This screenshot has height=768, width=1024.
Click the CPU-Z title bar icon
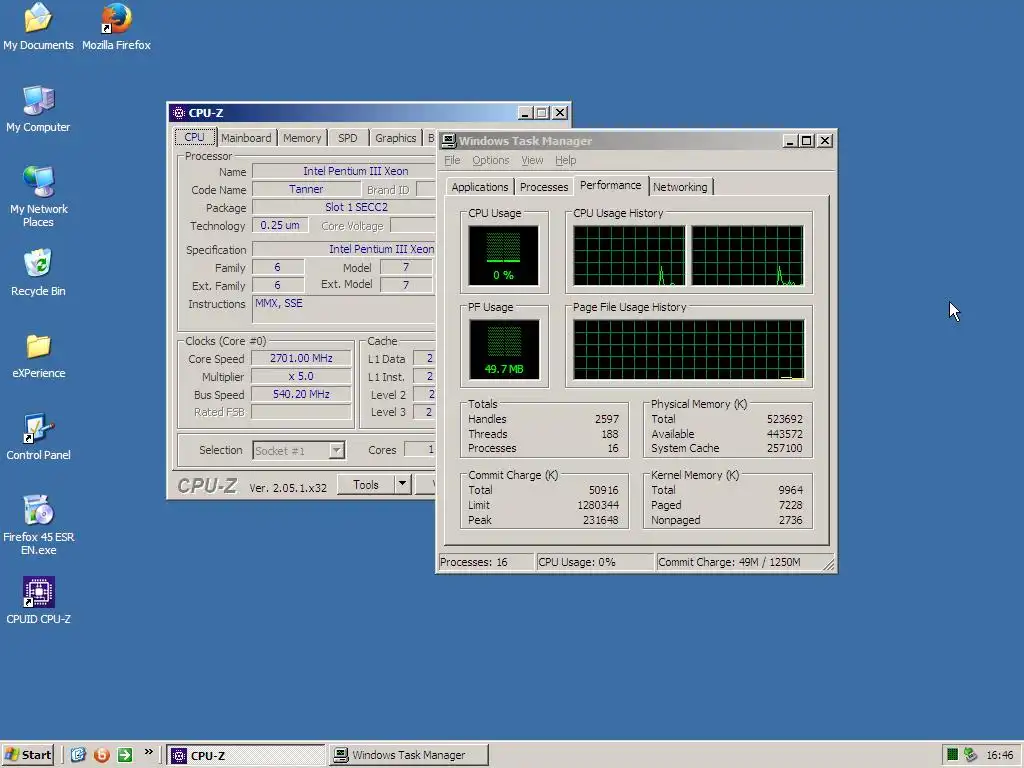pyautogui.click(x=178, y=113)
